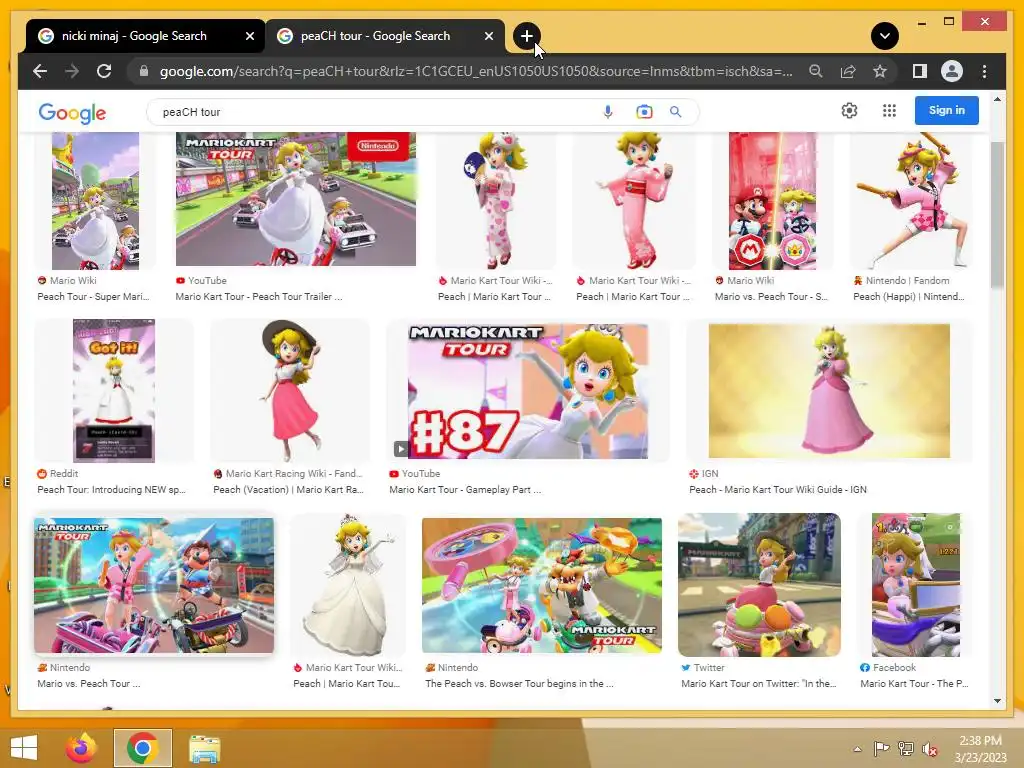Screen dimensions: 1024x768
Task: Open Twitter Mario Kart Tour image
Action: 759,585
